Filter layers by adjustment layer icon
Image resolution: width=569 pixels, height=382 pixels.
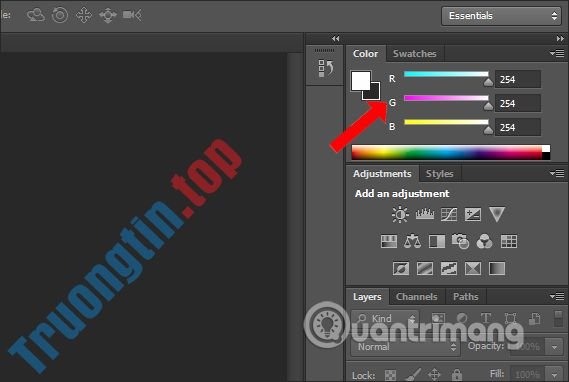click(462, 319)
